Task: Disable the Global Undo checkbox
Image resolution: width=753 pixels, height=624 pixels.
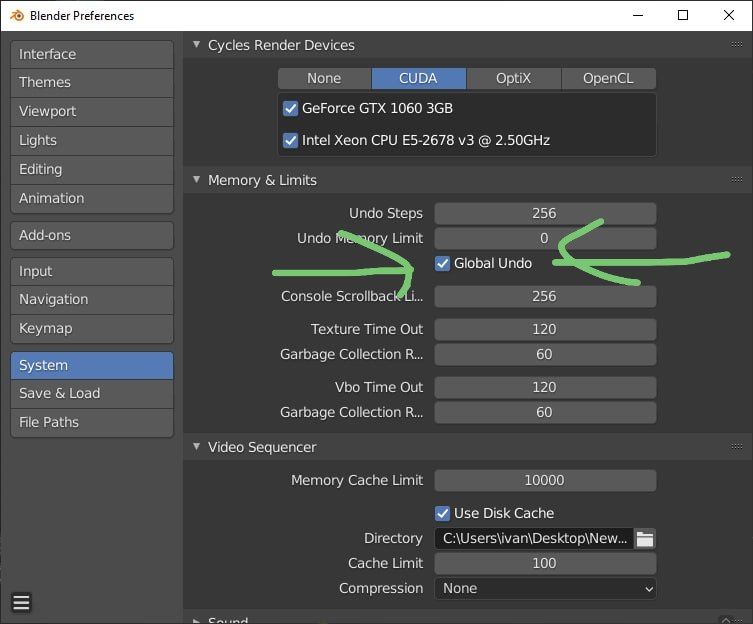Action: (x=442, y=263)
